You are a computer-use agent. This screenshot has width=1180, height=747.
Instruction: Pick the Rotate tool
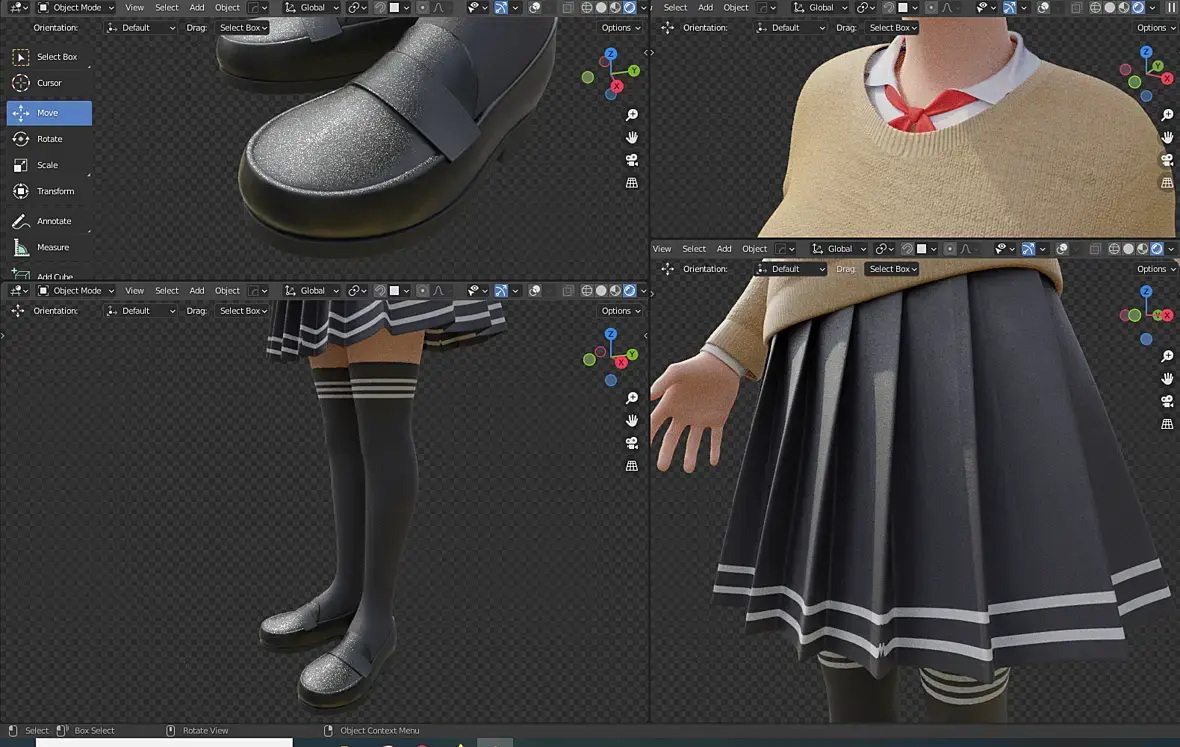49,139
